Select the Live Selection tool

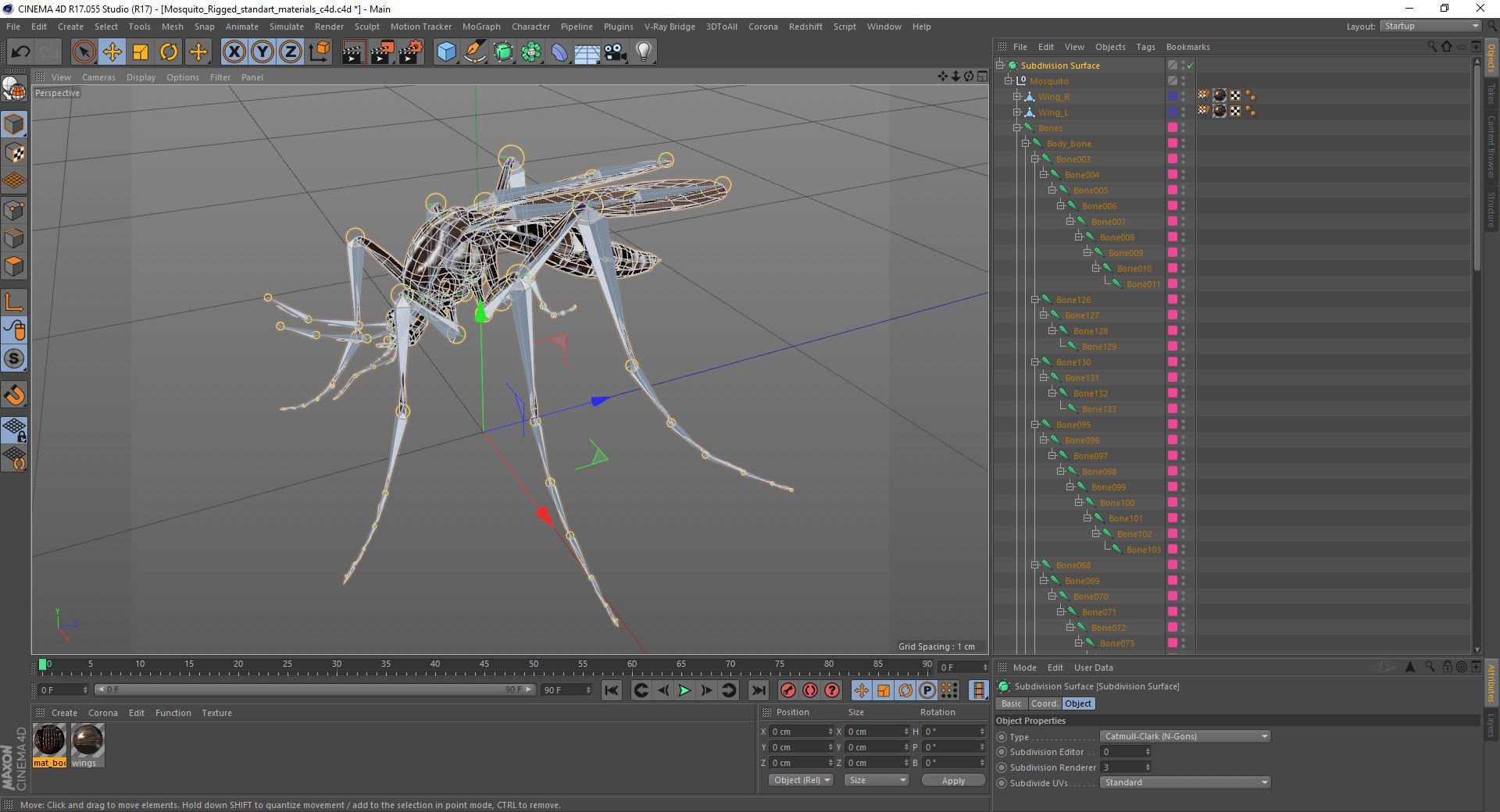[84, 52]
